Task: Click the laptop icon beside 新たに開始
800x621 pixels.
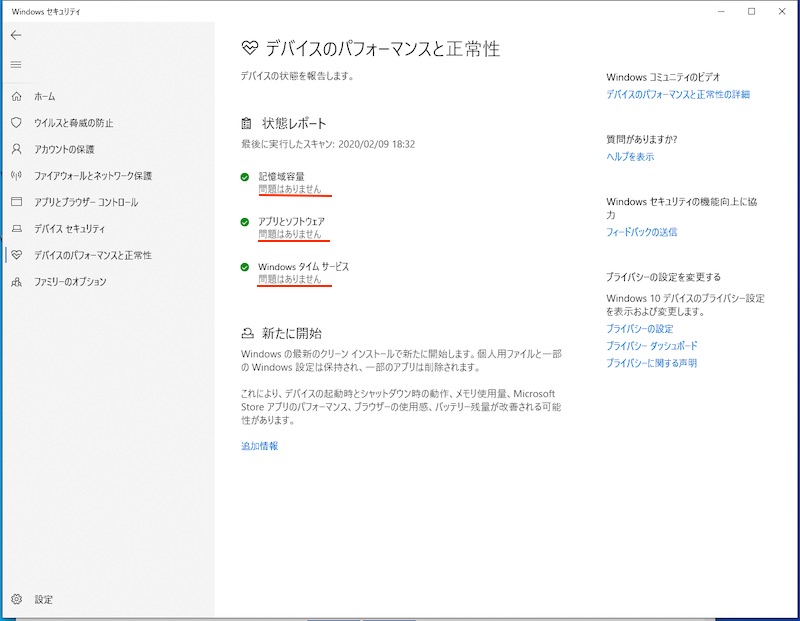Action: point(247,334)
